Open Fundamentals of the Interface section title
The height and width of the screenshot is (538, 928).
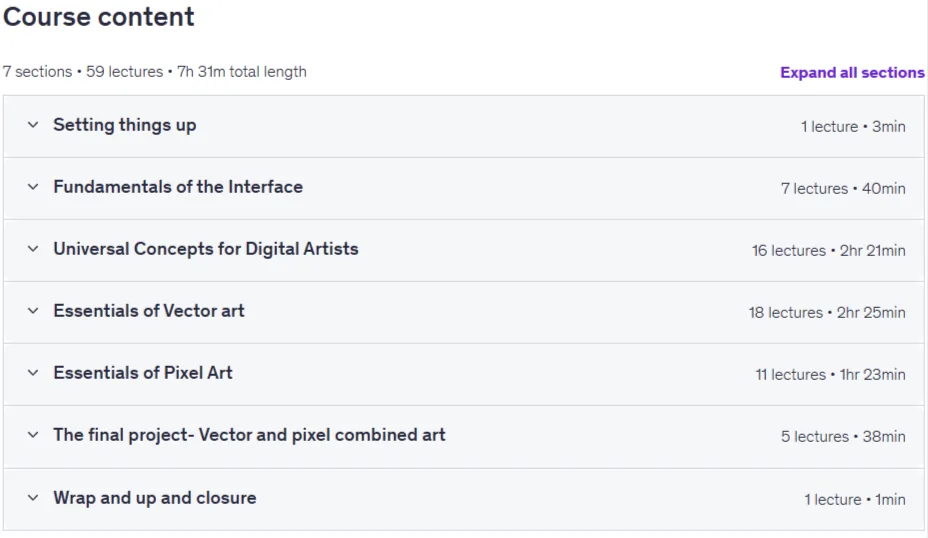coord(178,187)
